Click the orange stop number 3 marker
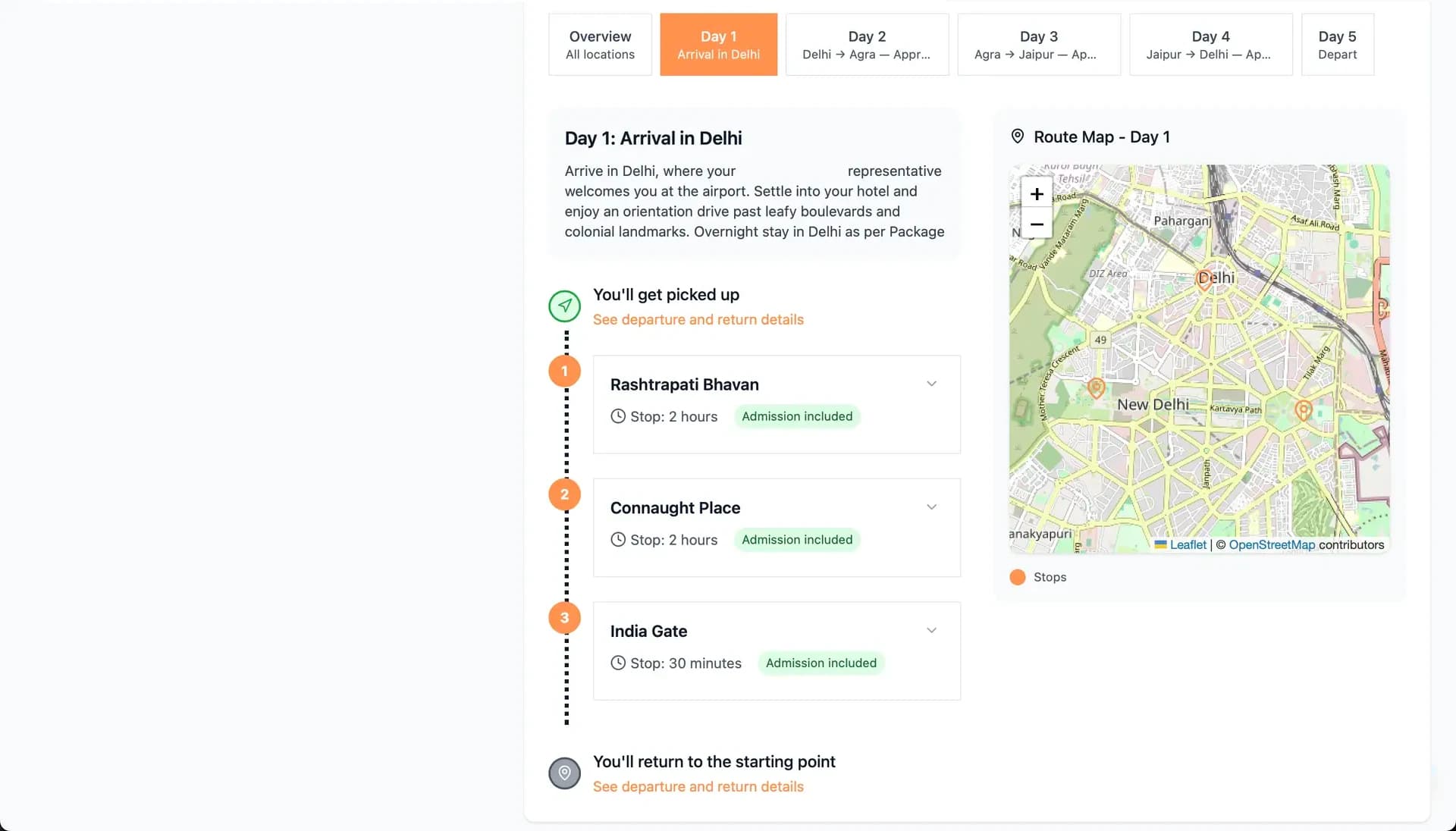The width and height of the screenshot is (1456, 831). point(564,618)
